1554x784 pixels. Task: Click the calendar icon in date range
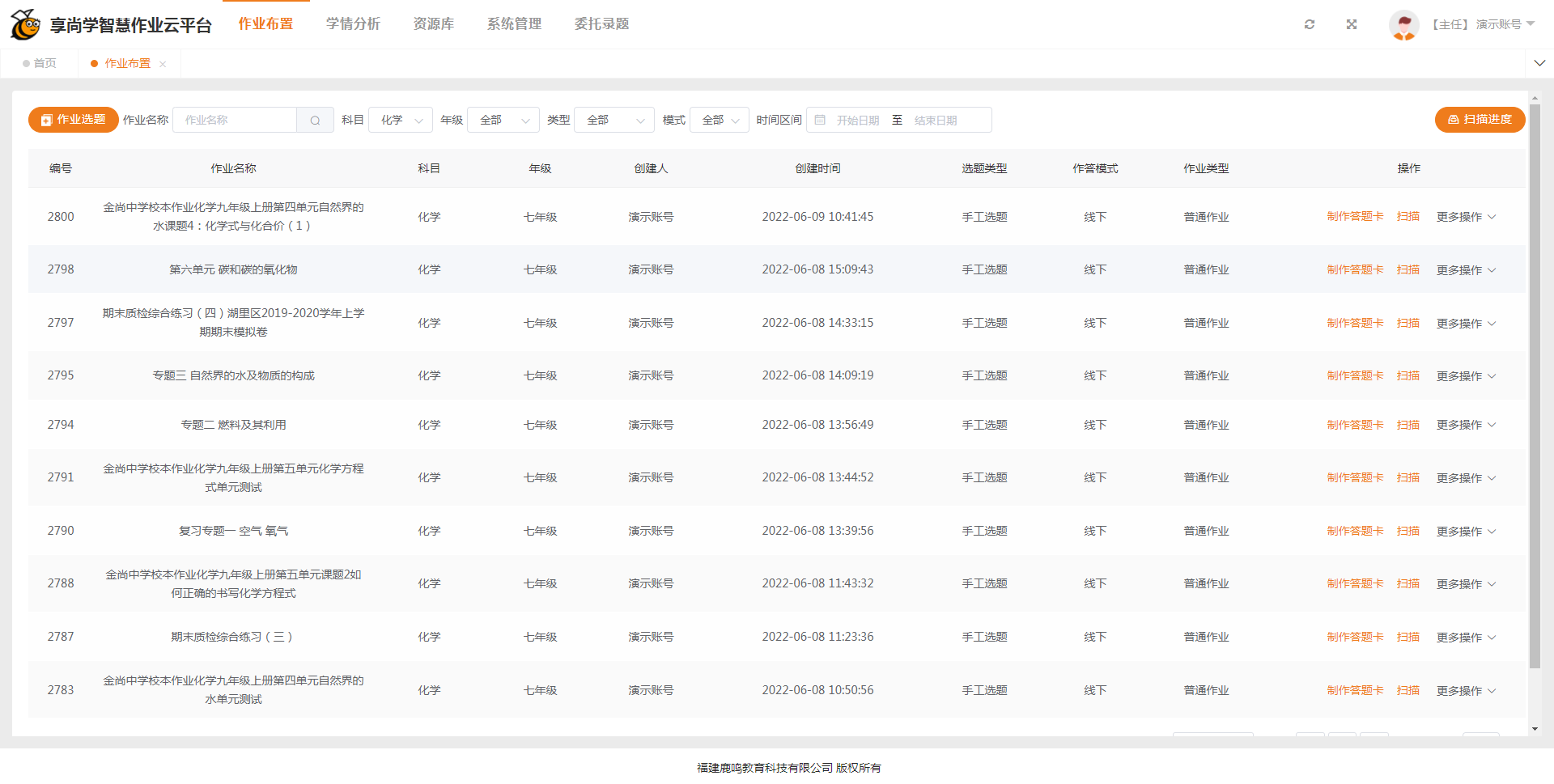pyautogui.click(x=820, y=120)
